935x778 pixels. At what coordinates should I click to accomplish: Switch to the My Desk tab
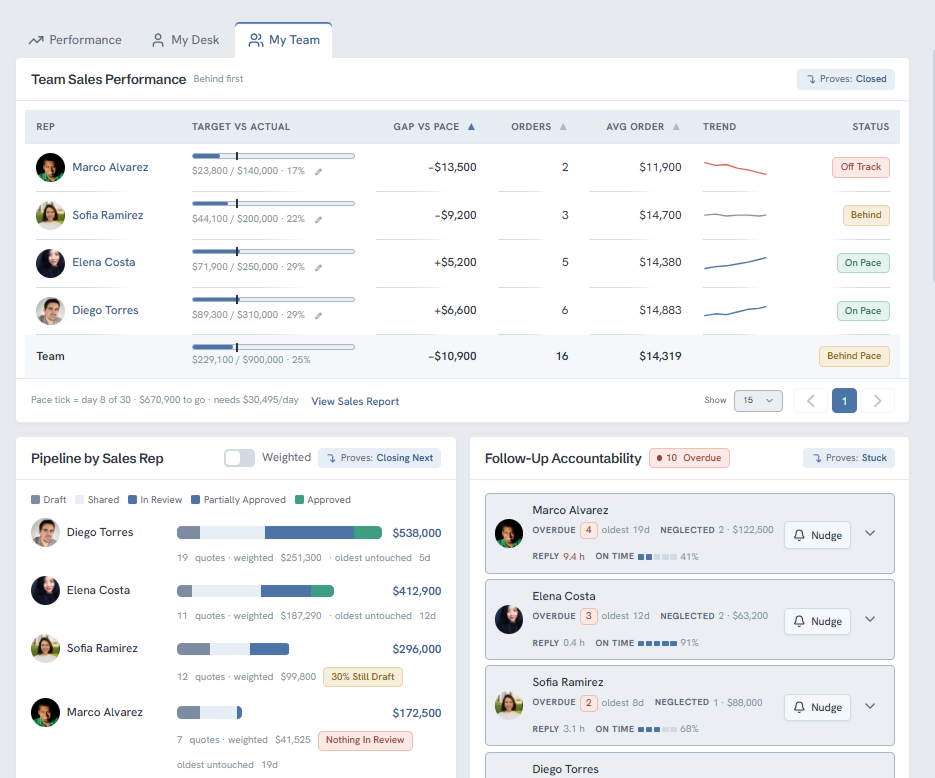click(x=185, y=40)
